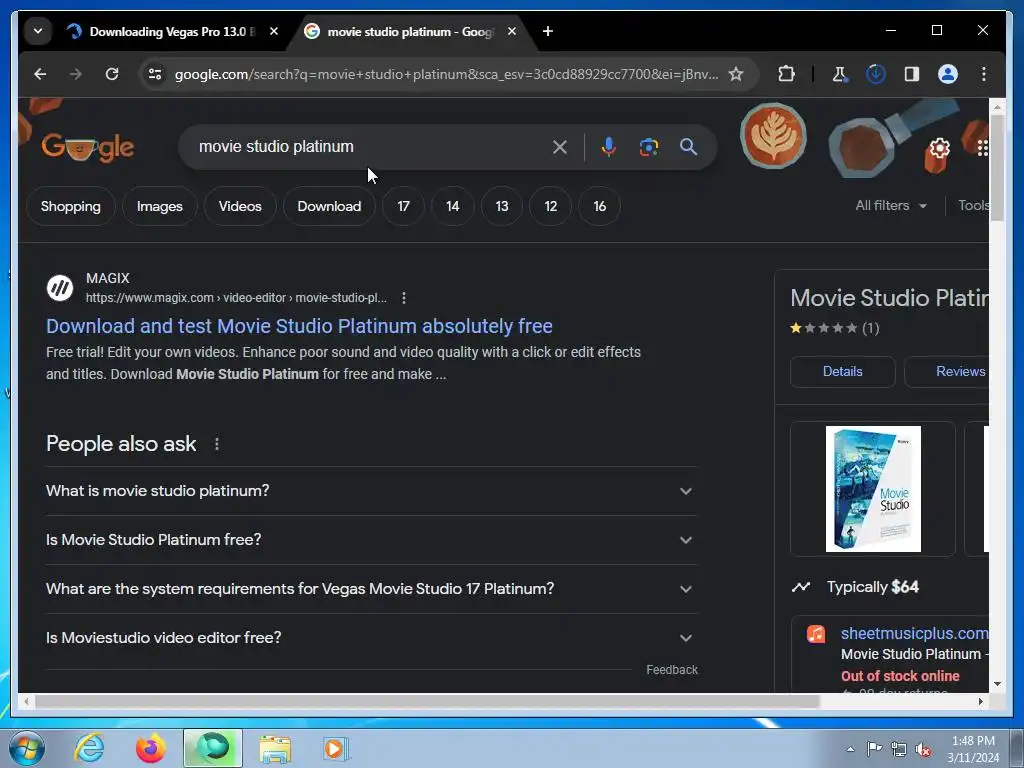This screenshot has width=1024, height=768.
Task: Filter results by Images
Action: (x=159, y=206)
